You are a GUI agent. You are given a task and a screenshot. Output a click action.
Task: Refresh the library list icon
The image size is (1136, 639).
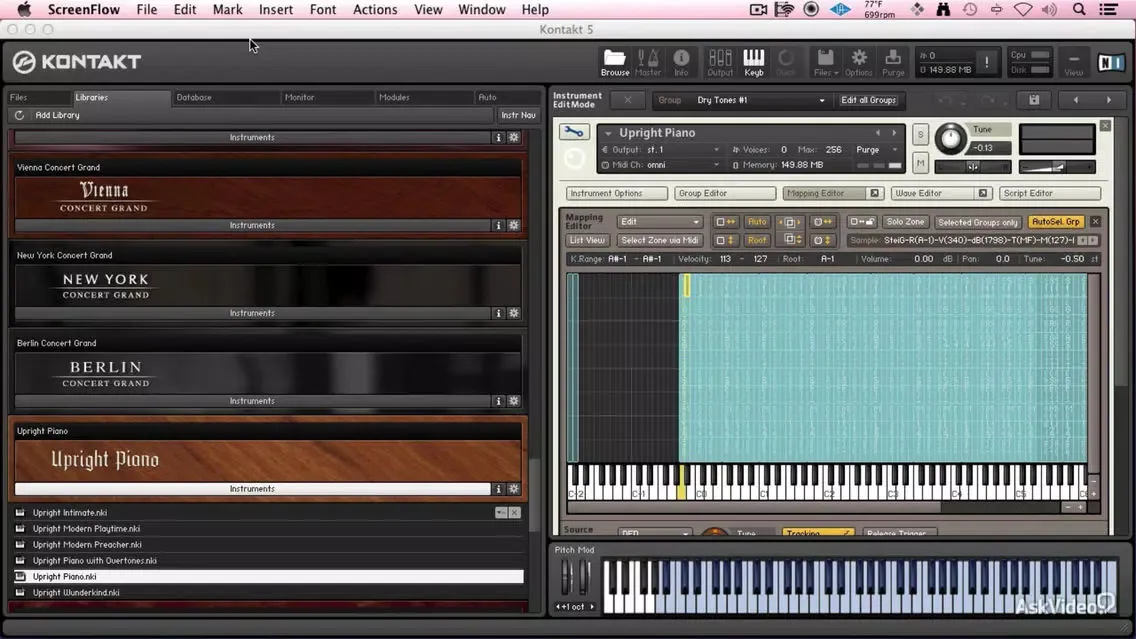20,115
